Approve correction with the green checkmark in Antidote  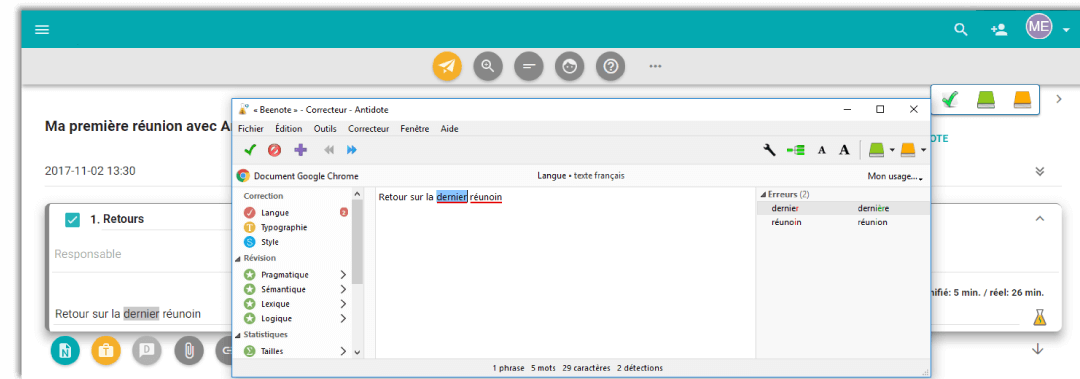click(250, 150)
